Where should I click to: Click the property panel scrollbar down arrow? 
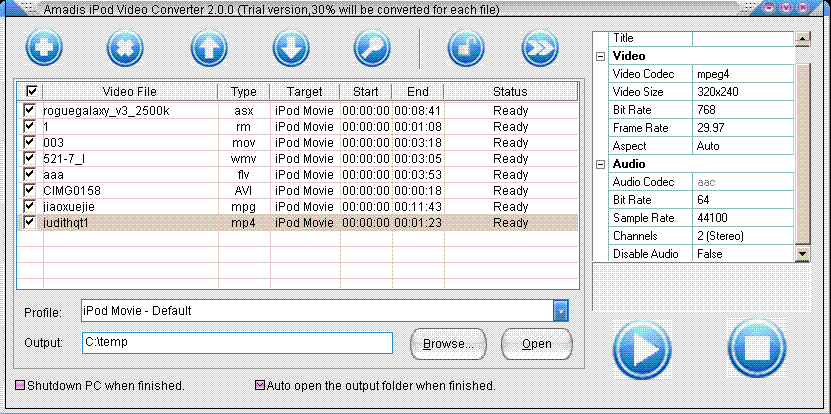coord(803,254)
